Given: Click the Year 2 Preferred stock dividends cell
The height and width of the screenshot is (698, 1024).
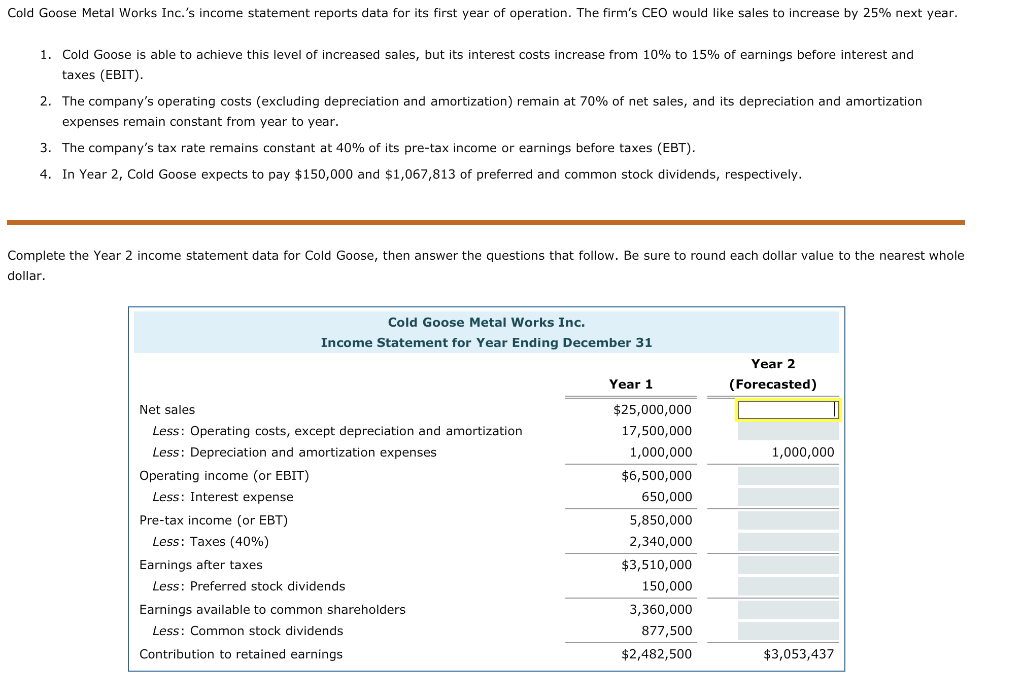Looking at the screenshot, I should click(x=787, y=586).
